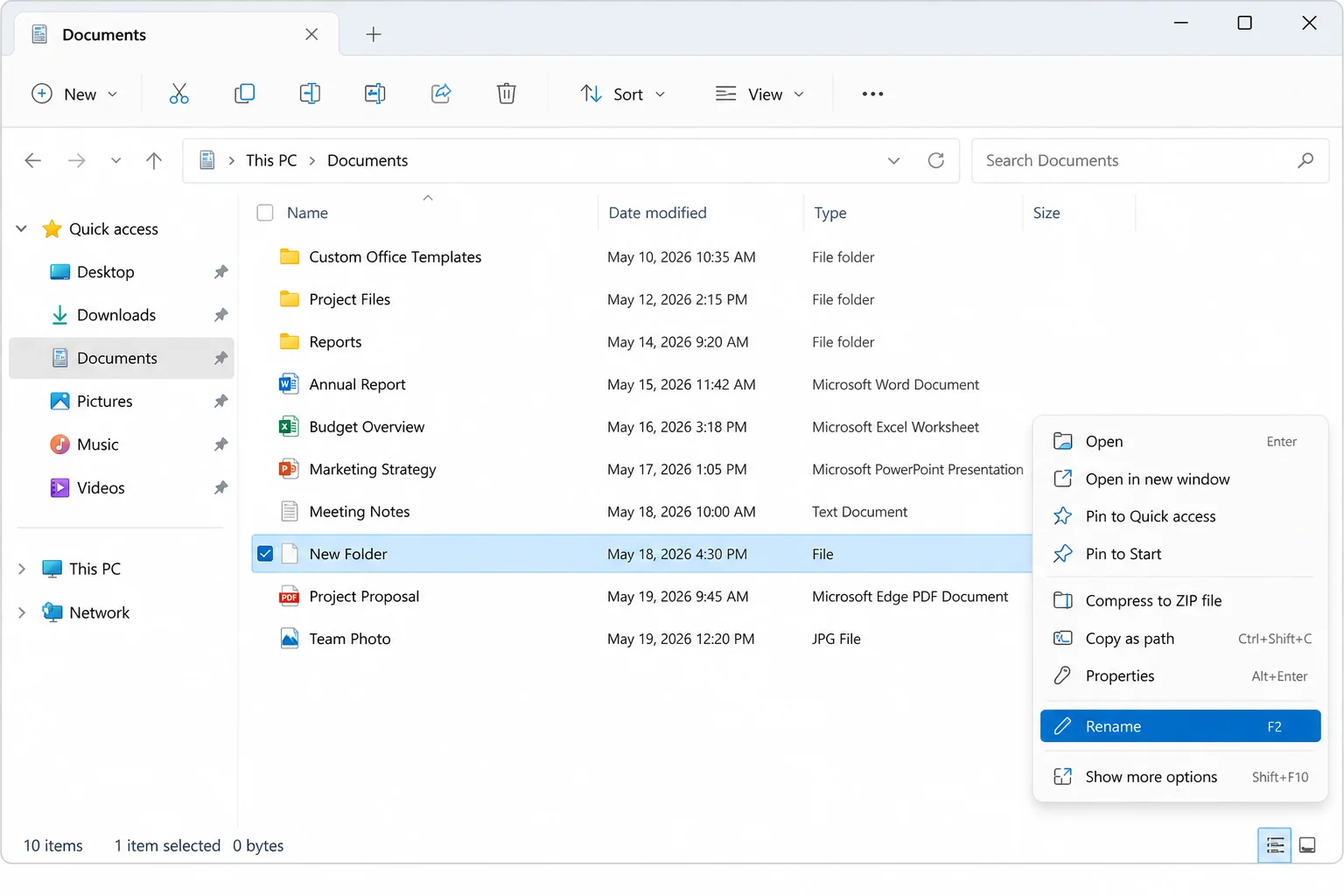This screenshot has height=896, width=1344.
Task: Open the New dropdown menu
Action: point(74,94)
